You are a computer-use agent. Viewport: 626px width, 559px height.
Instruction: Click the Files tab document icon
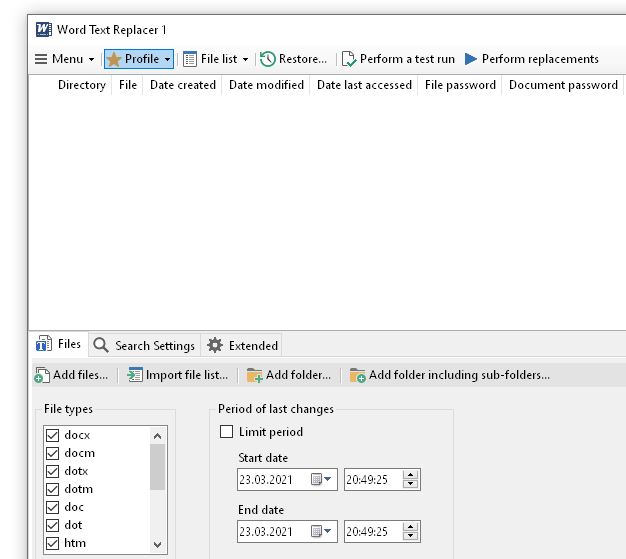[44, 344]
